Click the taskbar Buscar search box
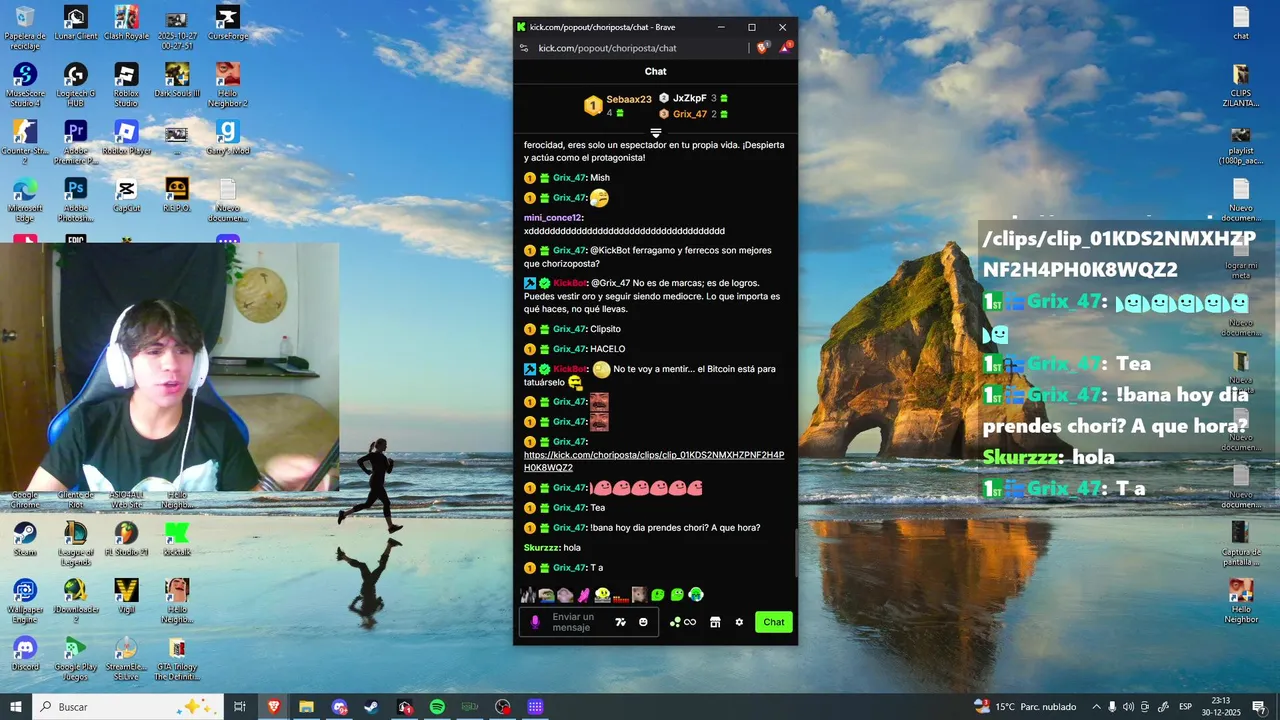The width and height of the screenshot is (1280, 720). 128,707
